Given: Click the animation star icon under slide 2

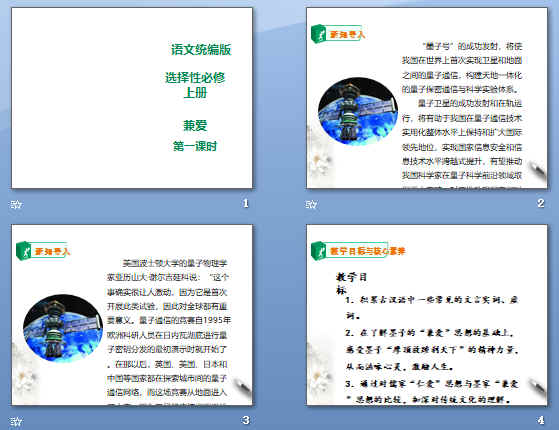Looking at the screenshot, I should tap(311, 204).
